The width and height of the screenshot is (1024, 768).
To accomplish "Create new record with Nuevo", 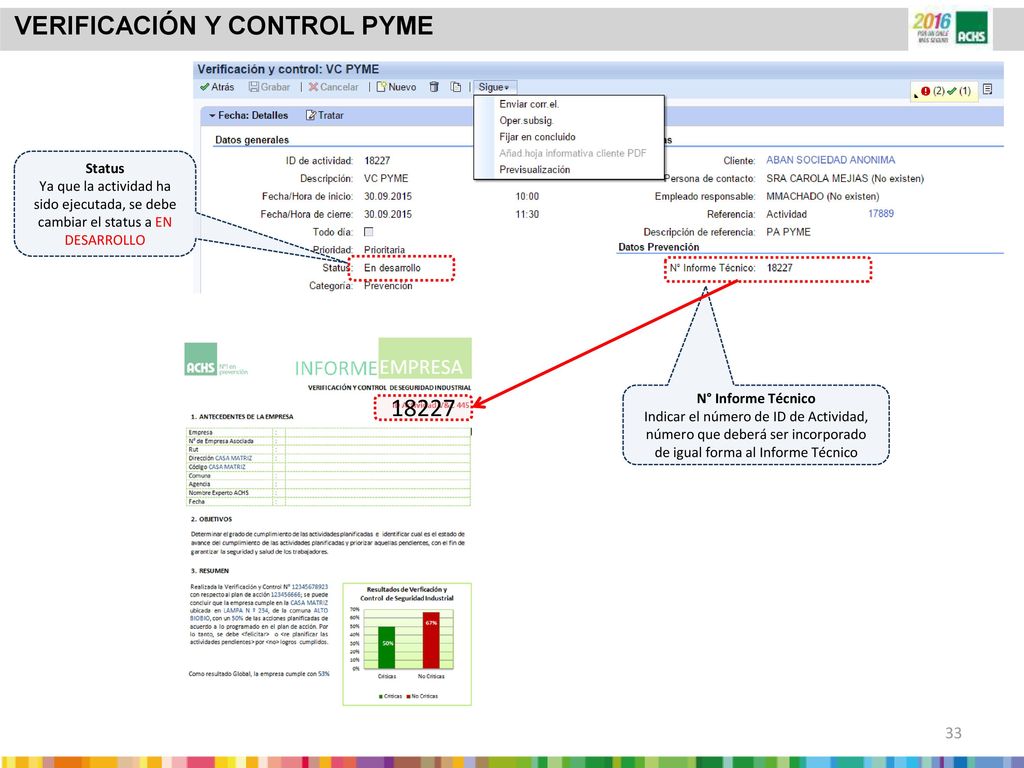I will (x=396, y=87).
